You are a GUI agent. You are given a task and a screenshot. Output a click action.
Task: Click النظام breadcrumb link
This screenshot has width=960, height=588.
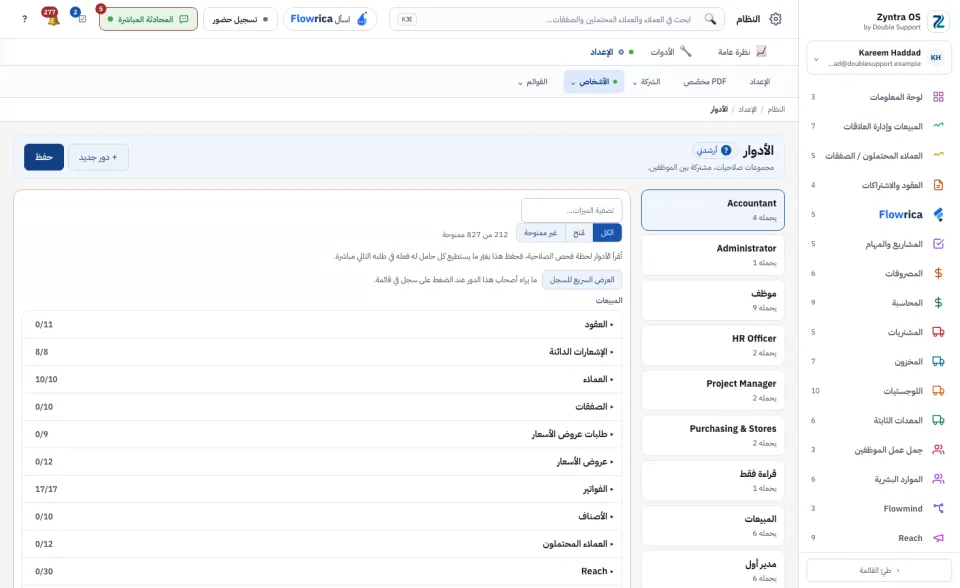(776, 110)
